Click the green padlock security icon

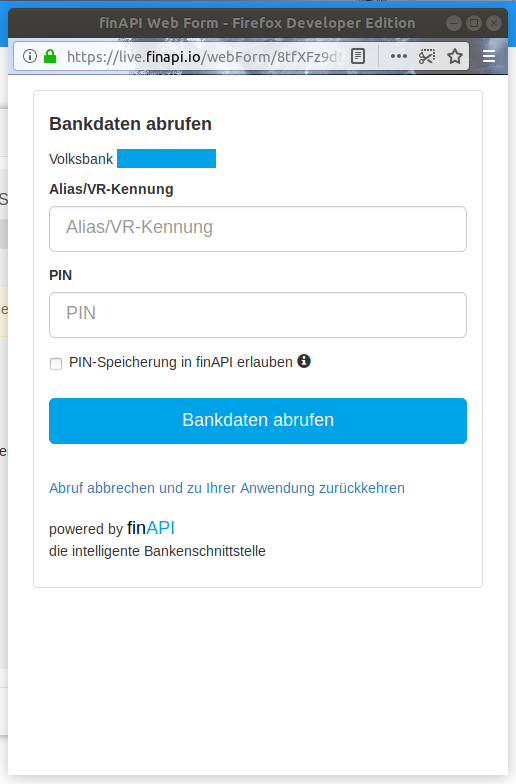50,56
